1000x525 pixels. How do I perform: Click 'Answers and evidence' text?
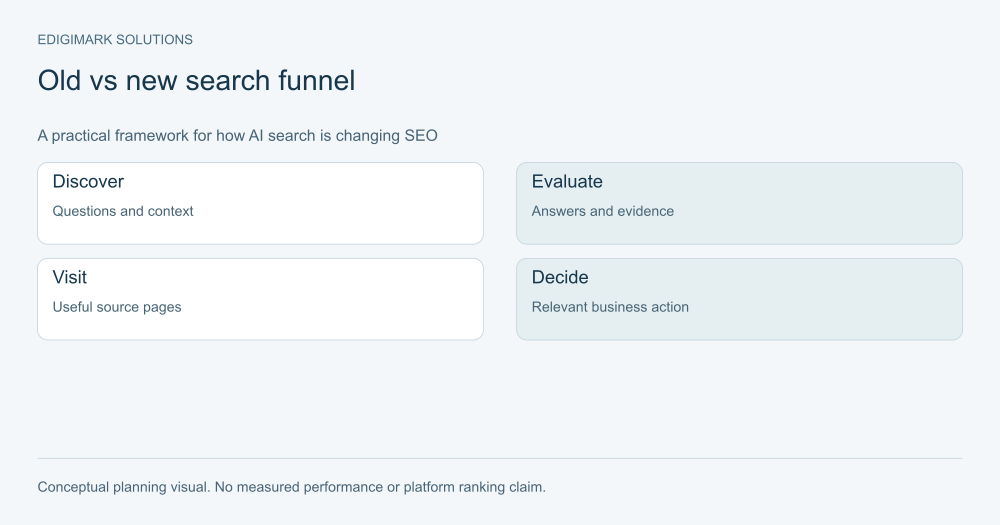[603, 211]
